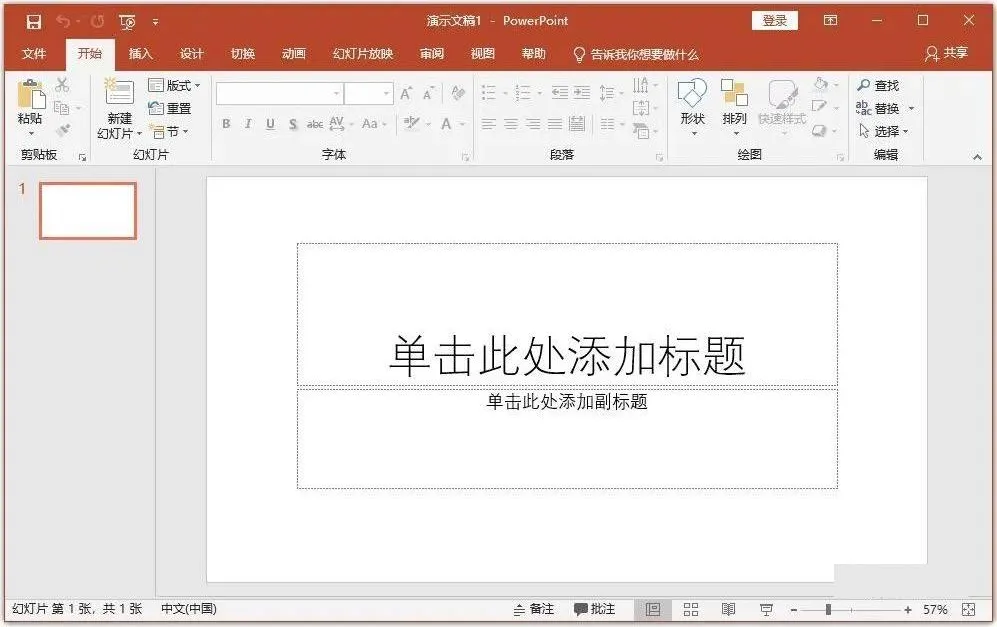Select slide 1 thumbnail
The image size is (997, 627).
(88, 210)
